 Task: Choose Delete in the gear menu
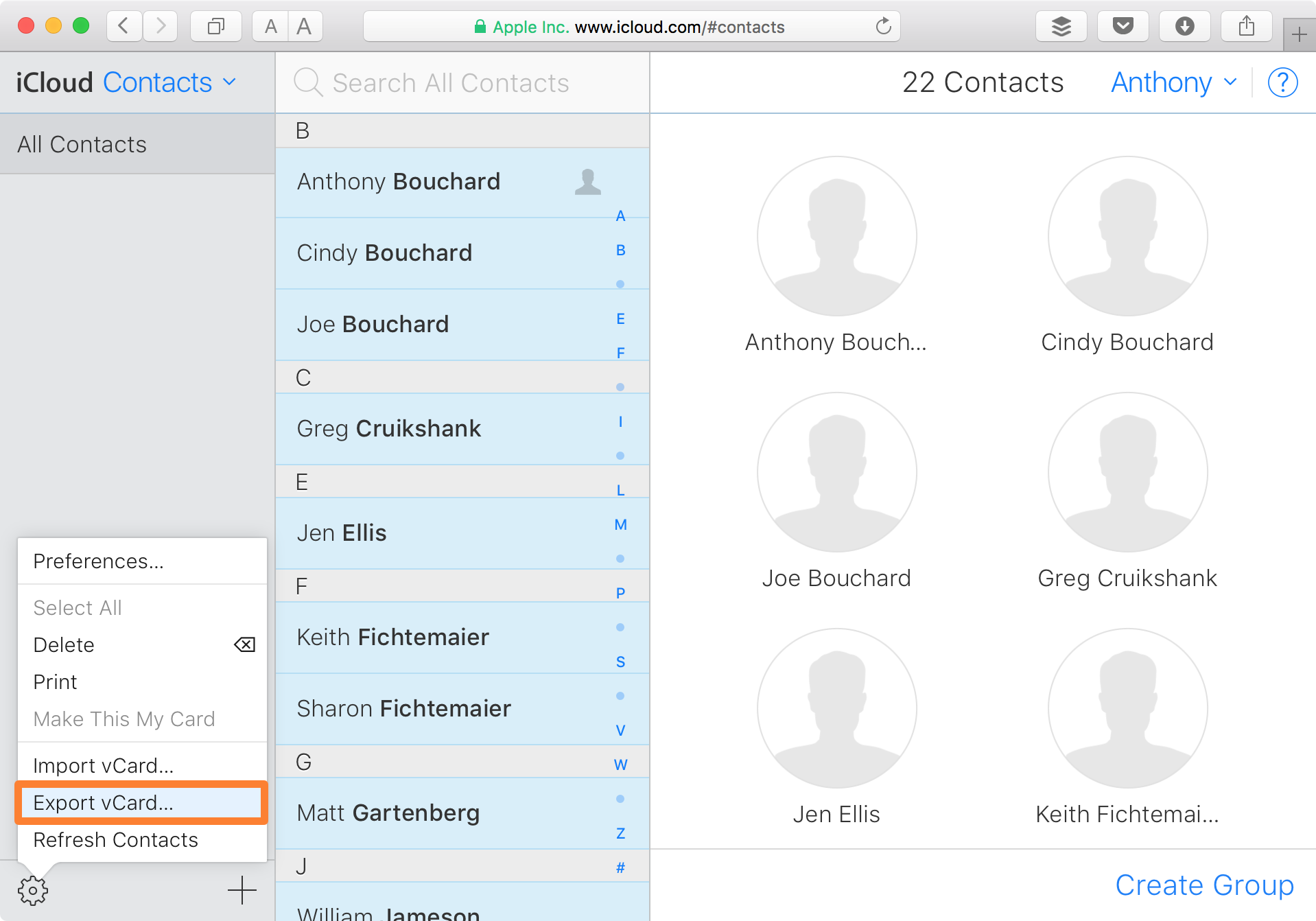pyautogui.click(x=142, y=645)
